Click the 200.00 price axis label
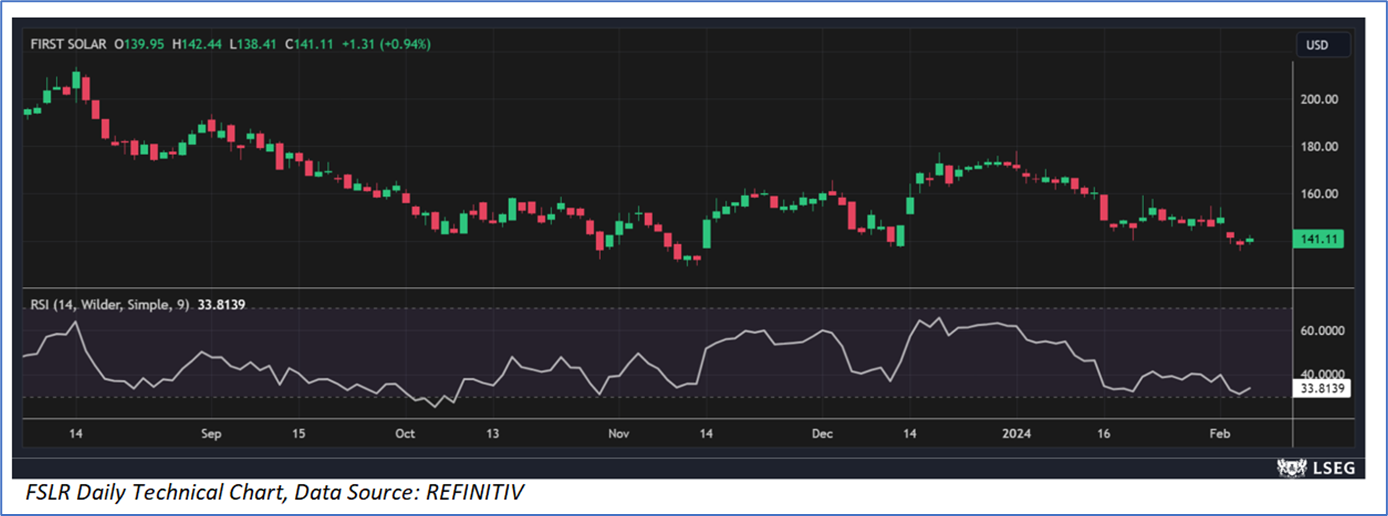Image resolution: width=1388 pixels, height=516 pixels. (1320, 99)
